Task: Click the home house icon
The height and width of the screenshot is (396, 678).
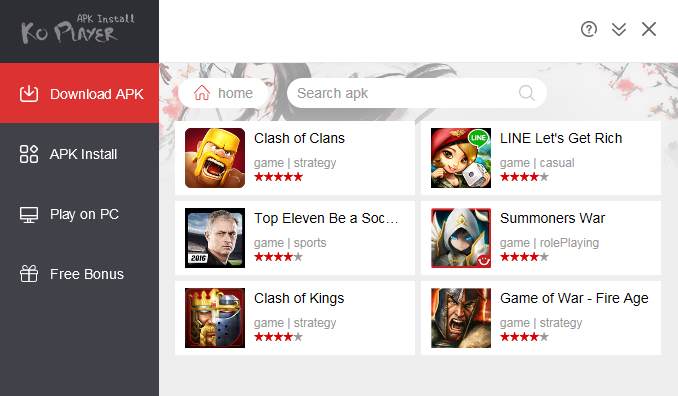Action: 201,93
